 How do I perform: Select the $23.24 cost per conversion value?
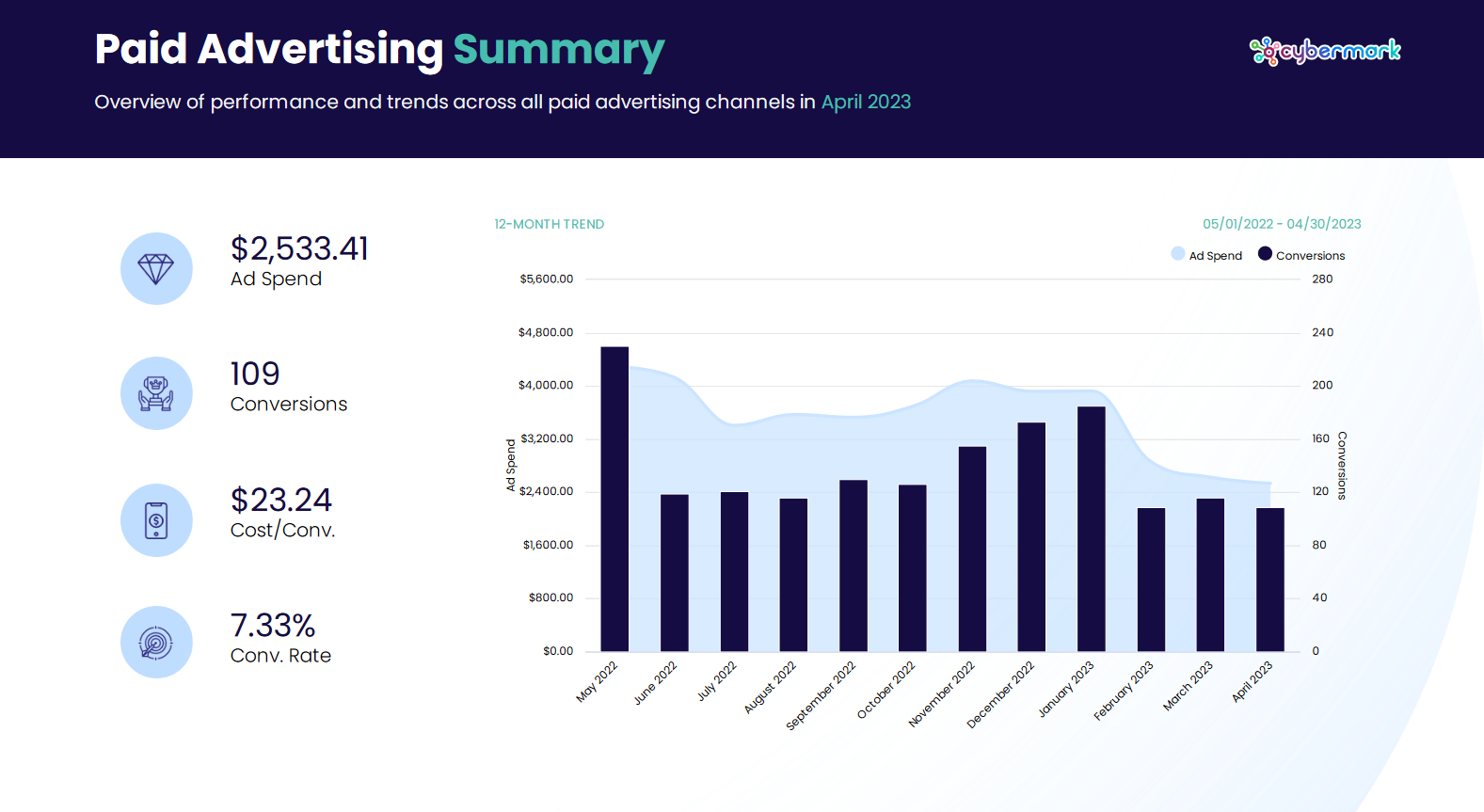click(x=281, y=500)
